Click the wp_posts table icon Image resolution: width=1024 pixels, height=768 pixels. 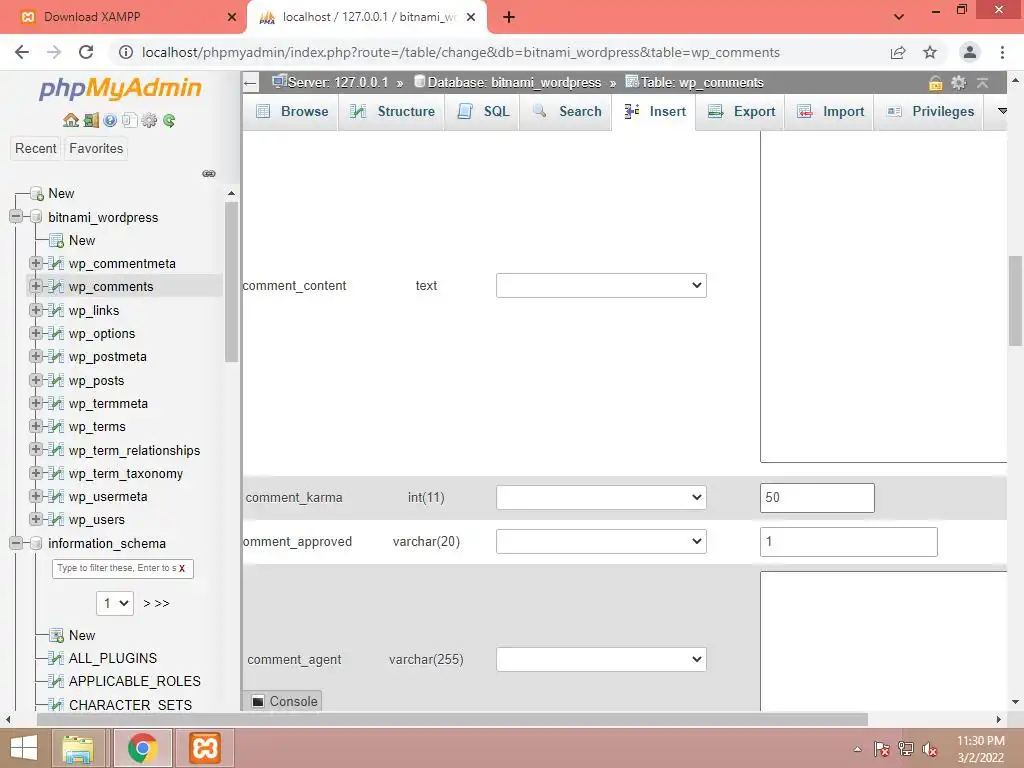click(x=57, y=380)
